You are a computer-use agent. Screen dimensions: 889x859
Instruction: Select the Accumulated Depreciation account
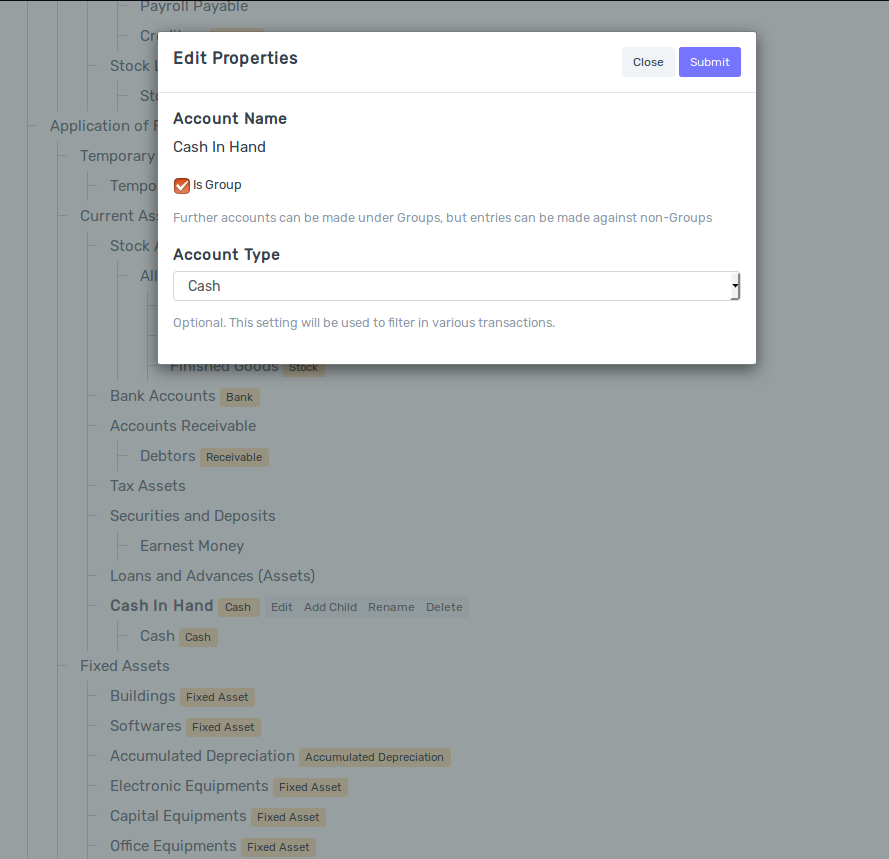click(x=201, y=756)
